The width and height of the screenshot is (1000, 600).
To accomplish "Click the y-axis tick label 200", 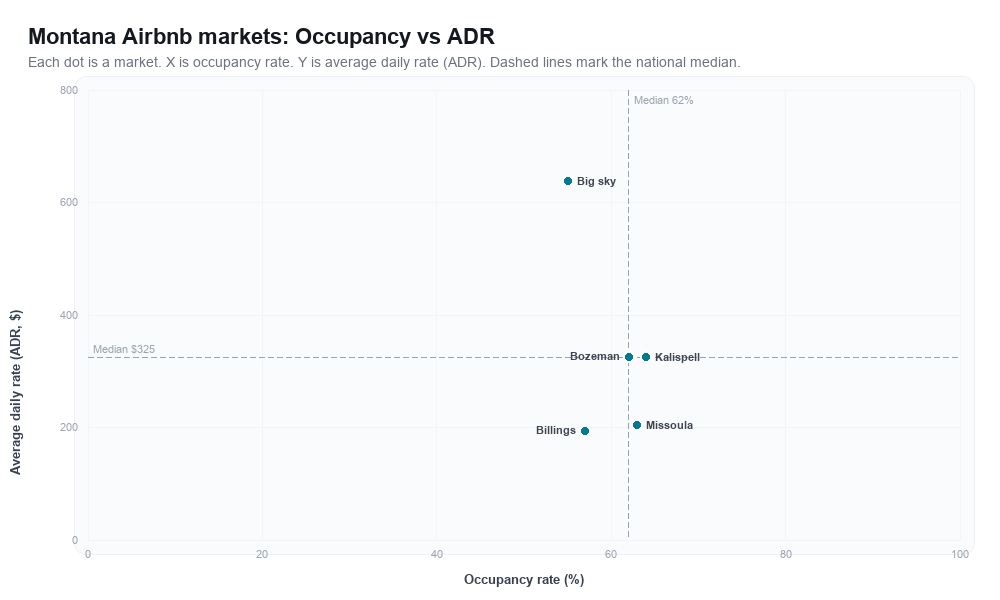I will tap(69, 428).
